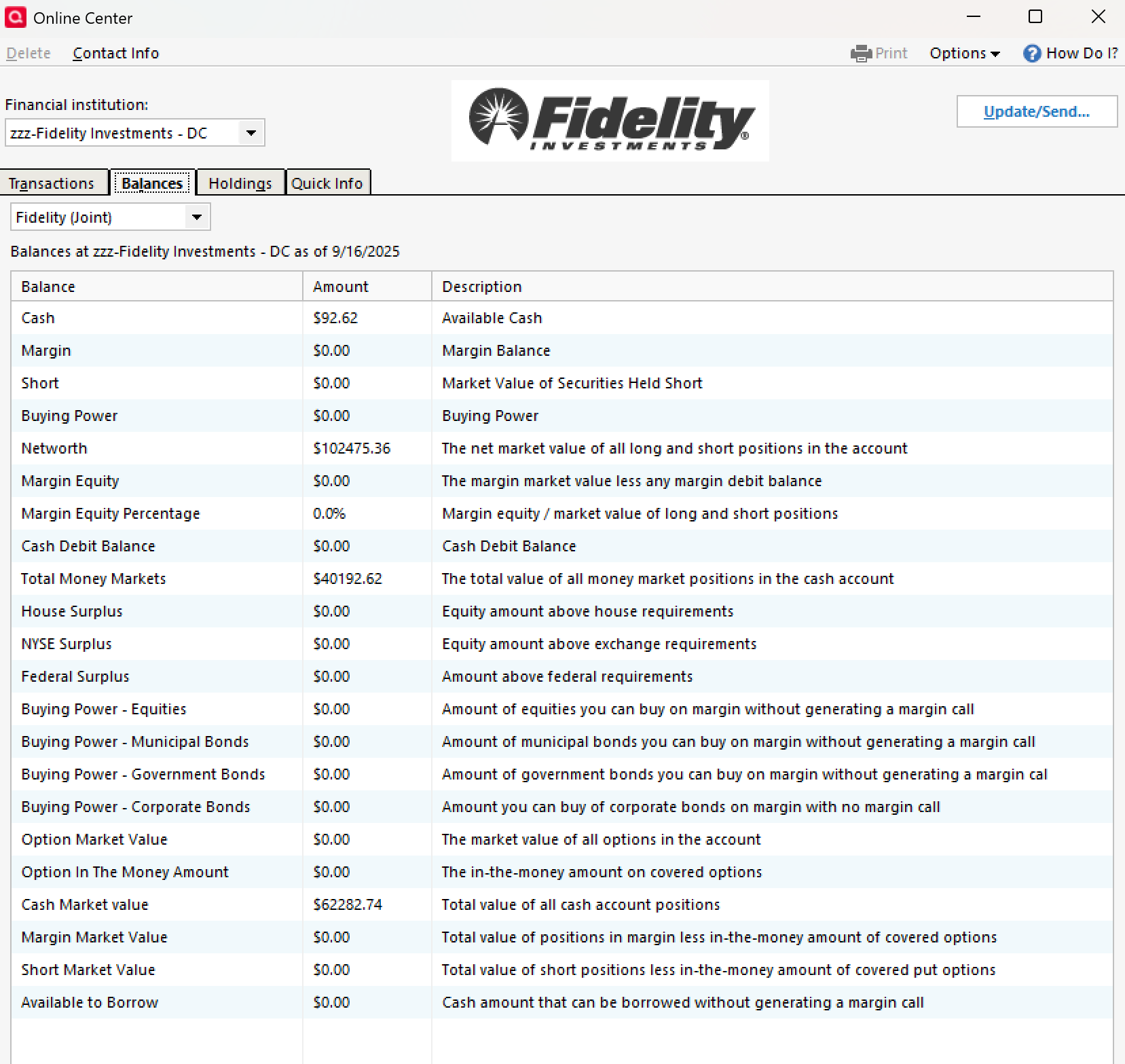Maximize the Online Center window
Screen dimensions: 1125x1064
(1035, 17)
